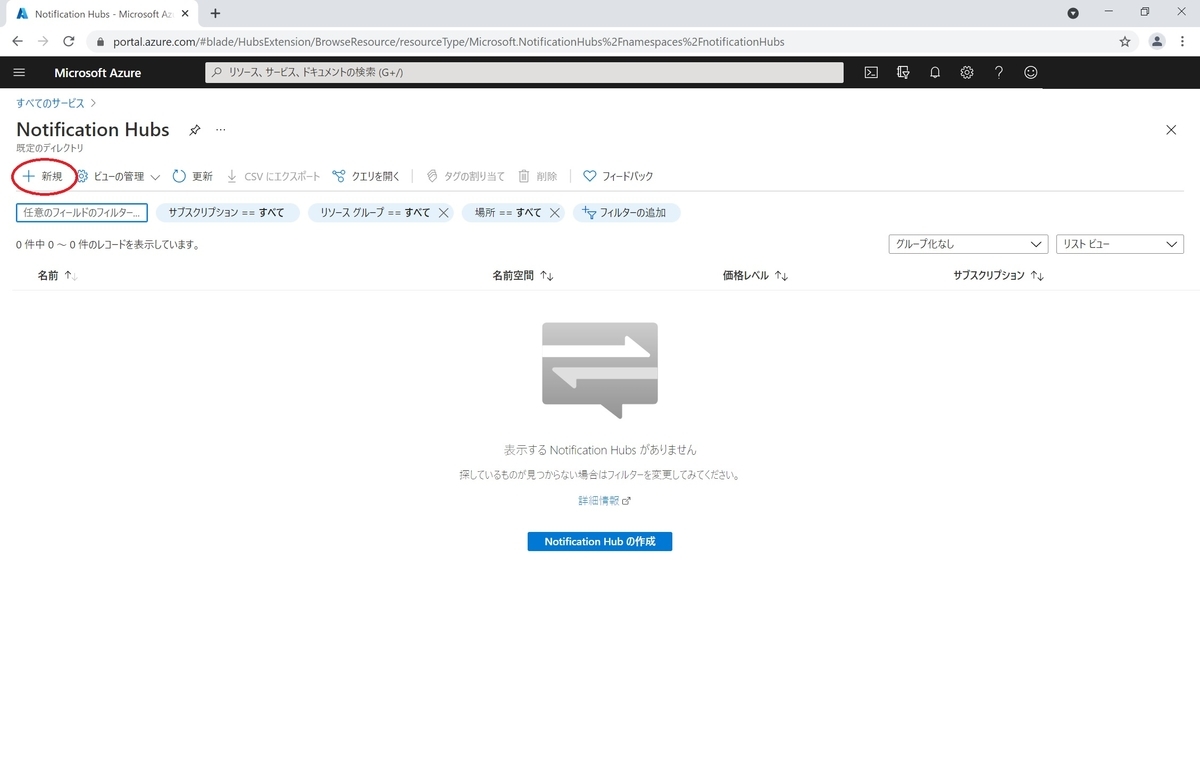Click the browser forward arrow
The height and width of the screenshot is (766, 1200).
43,41
